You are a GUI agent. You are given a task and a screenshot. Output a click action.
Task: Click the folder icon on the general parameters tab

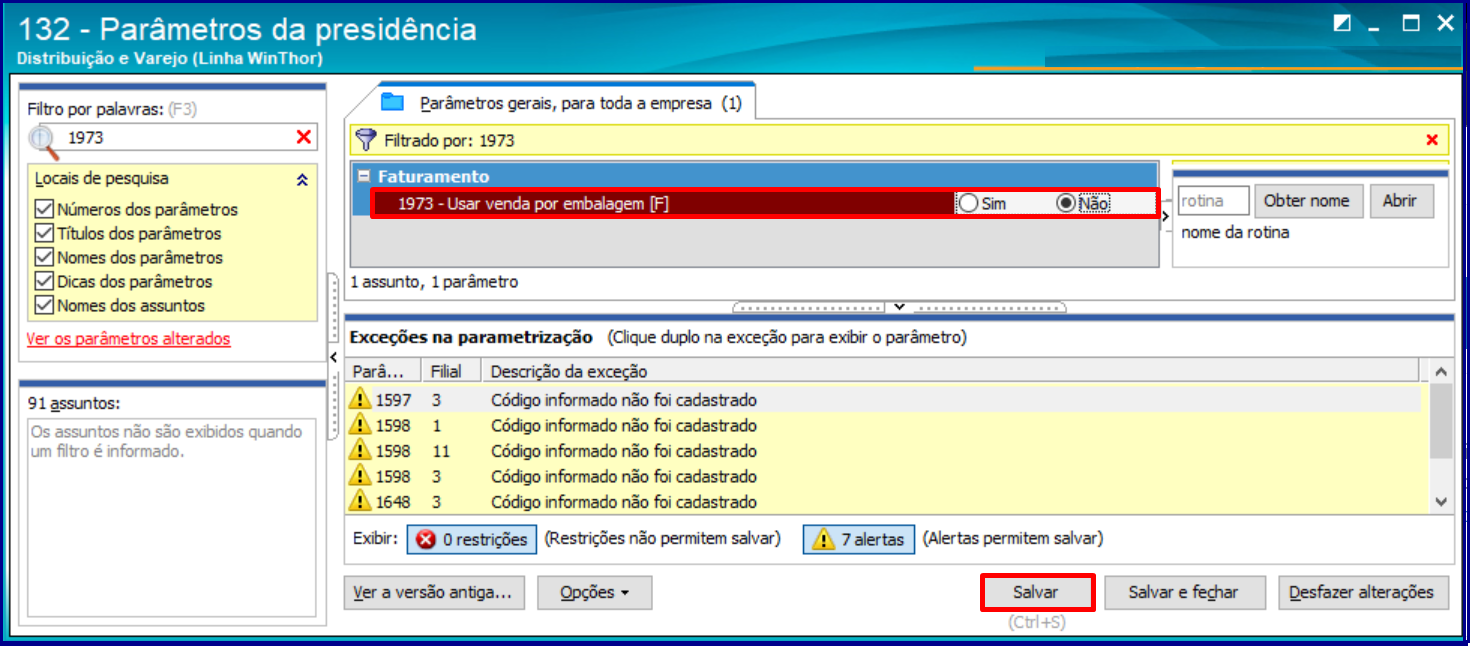tap(392, 102)
